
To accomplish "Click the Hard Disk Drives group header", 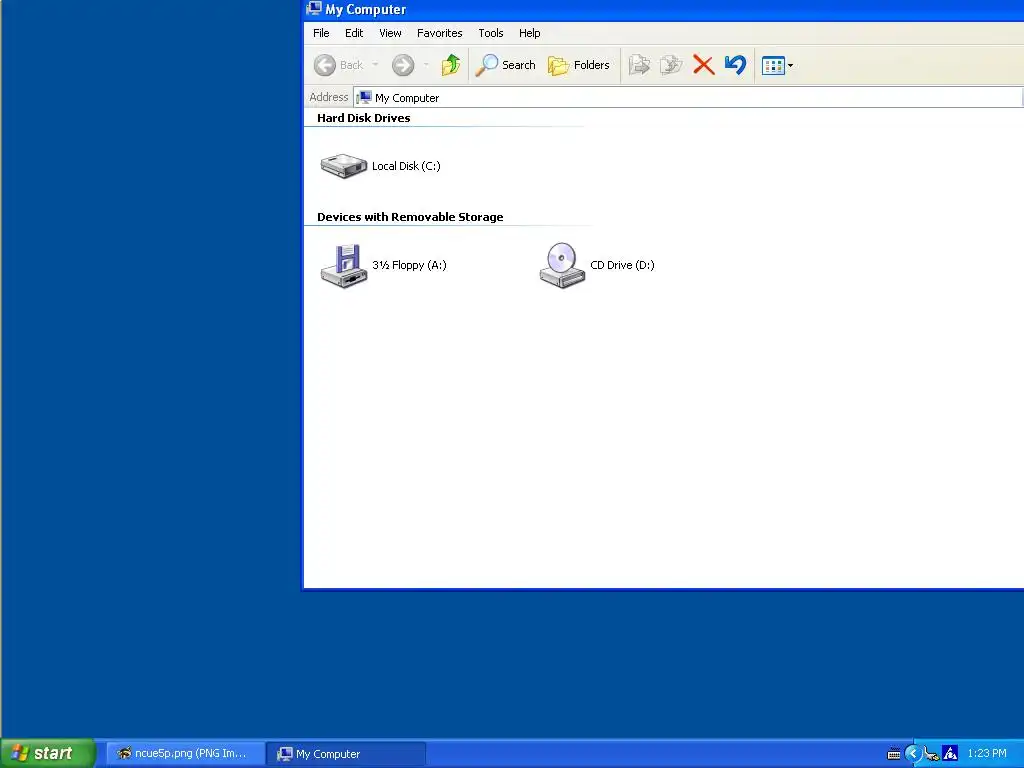I will [x=364, y=118].
